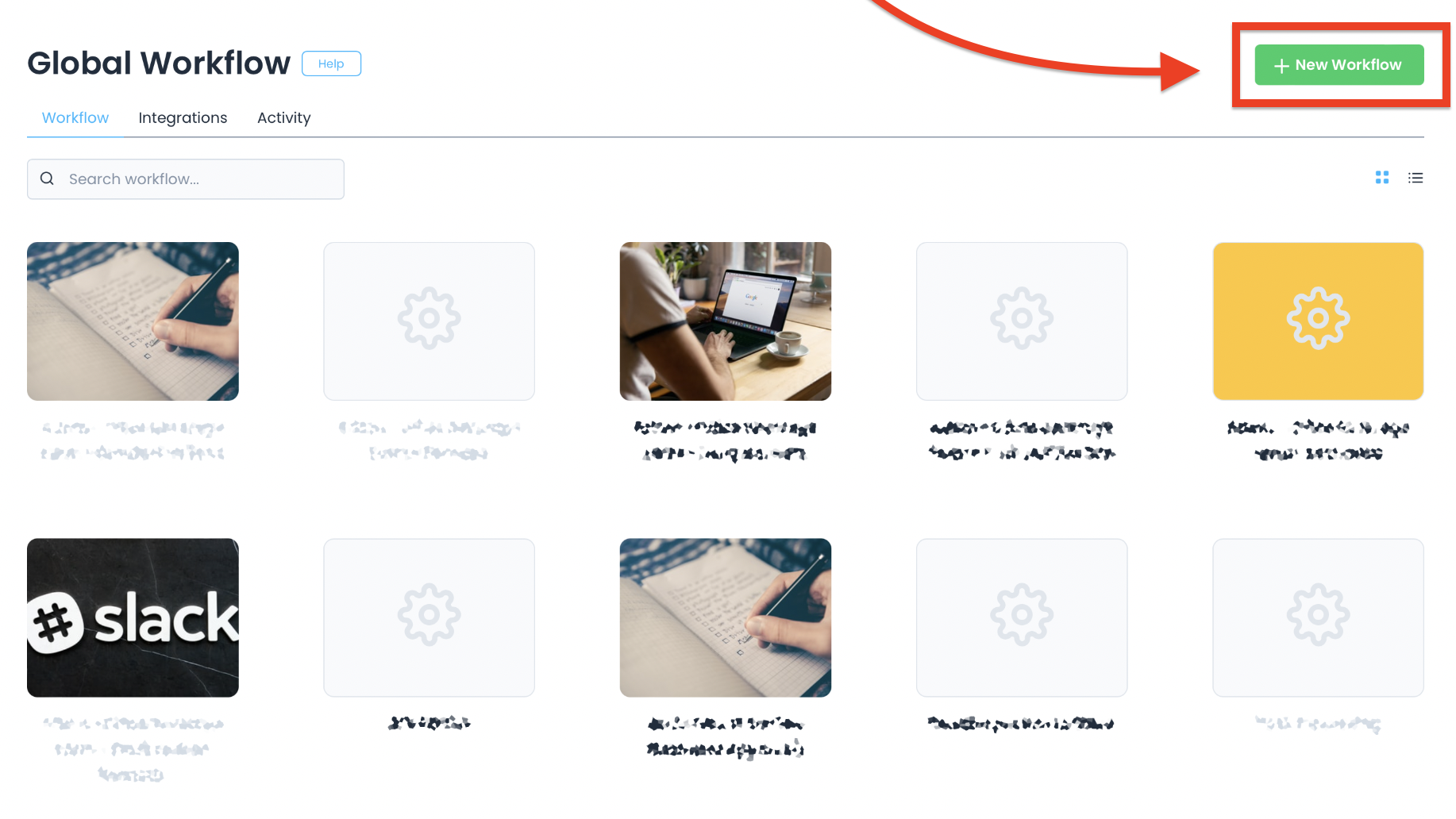Switch to grid view layout
This screenshot has height=819, width=1456.
[1382, 178]
